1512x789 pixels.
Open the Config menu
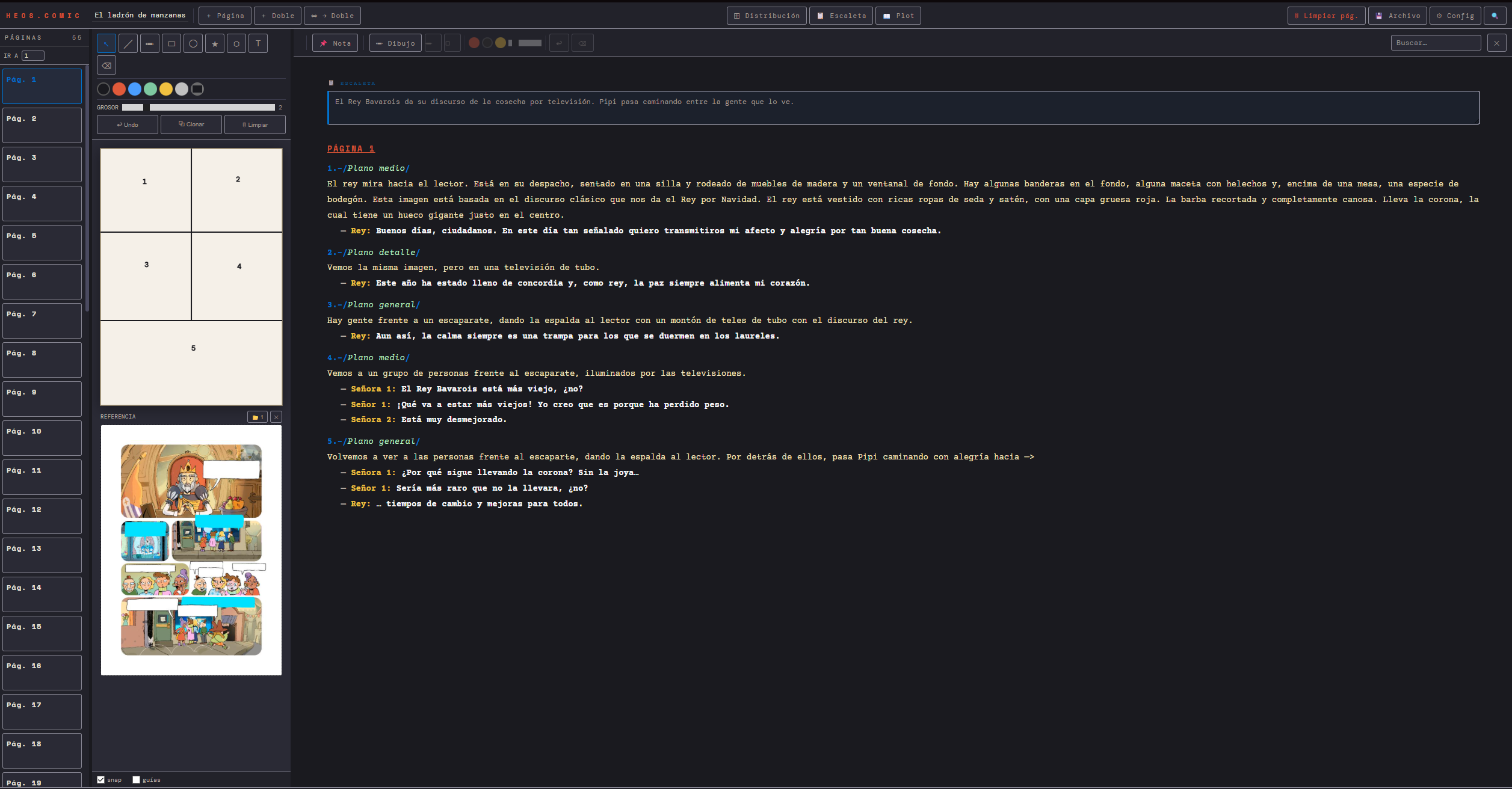(x=1455, y=16)
